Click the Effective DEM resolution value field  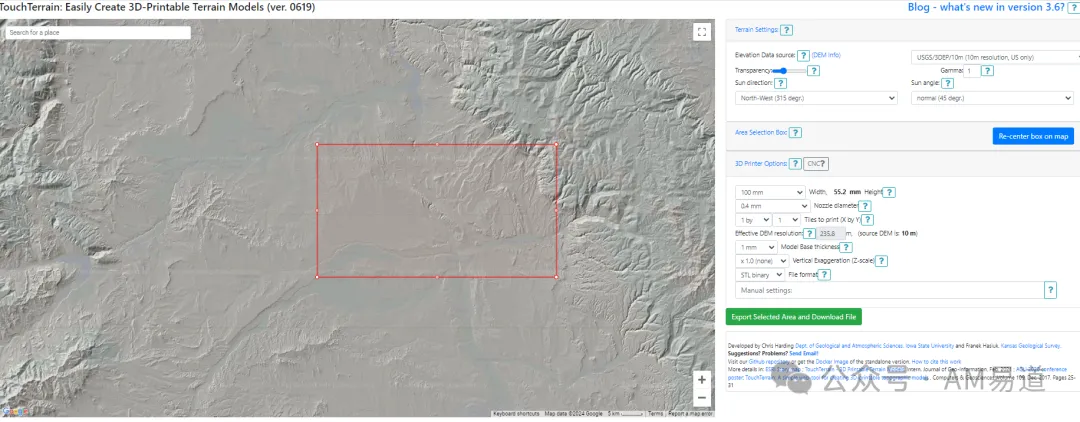[831, 233]
